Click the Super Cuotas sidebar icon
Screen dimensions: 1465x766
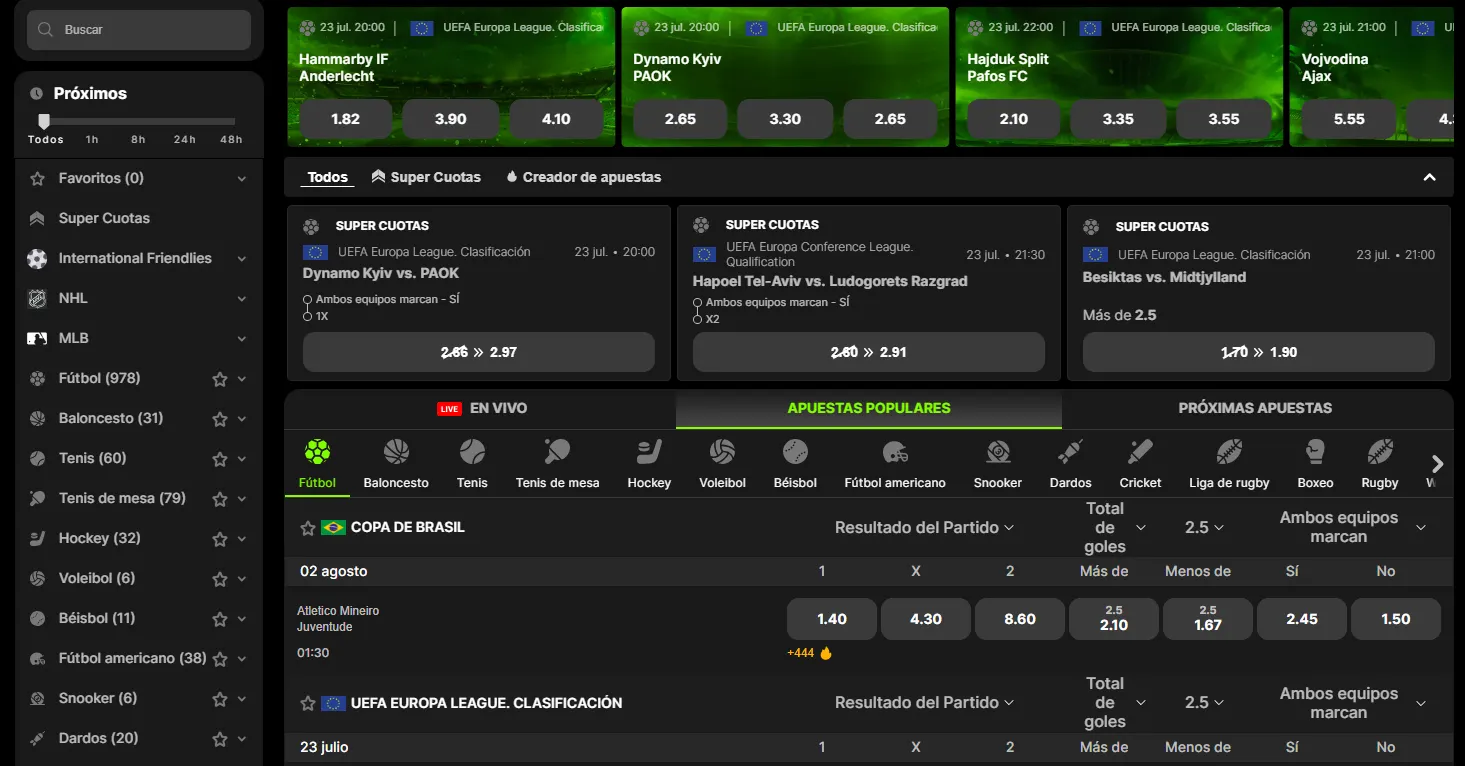pyautogui.click(x=37, y=218)
